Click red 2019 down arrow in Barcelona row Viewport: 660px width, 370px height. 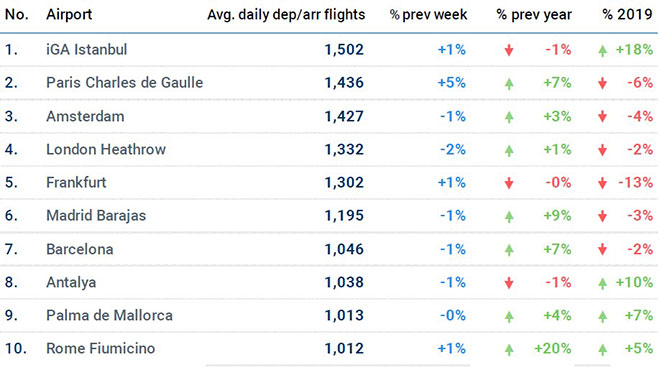coord(603,250)
